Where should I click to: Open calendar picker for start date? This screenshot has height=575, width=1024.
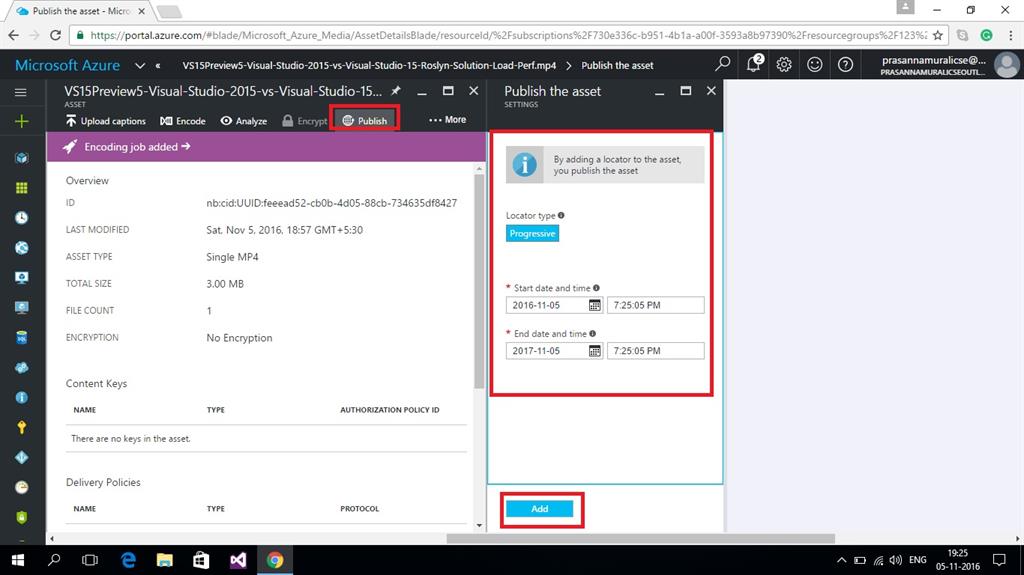[x=594, y=305]
